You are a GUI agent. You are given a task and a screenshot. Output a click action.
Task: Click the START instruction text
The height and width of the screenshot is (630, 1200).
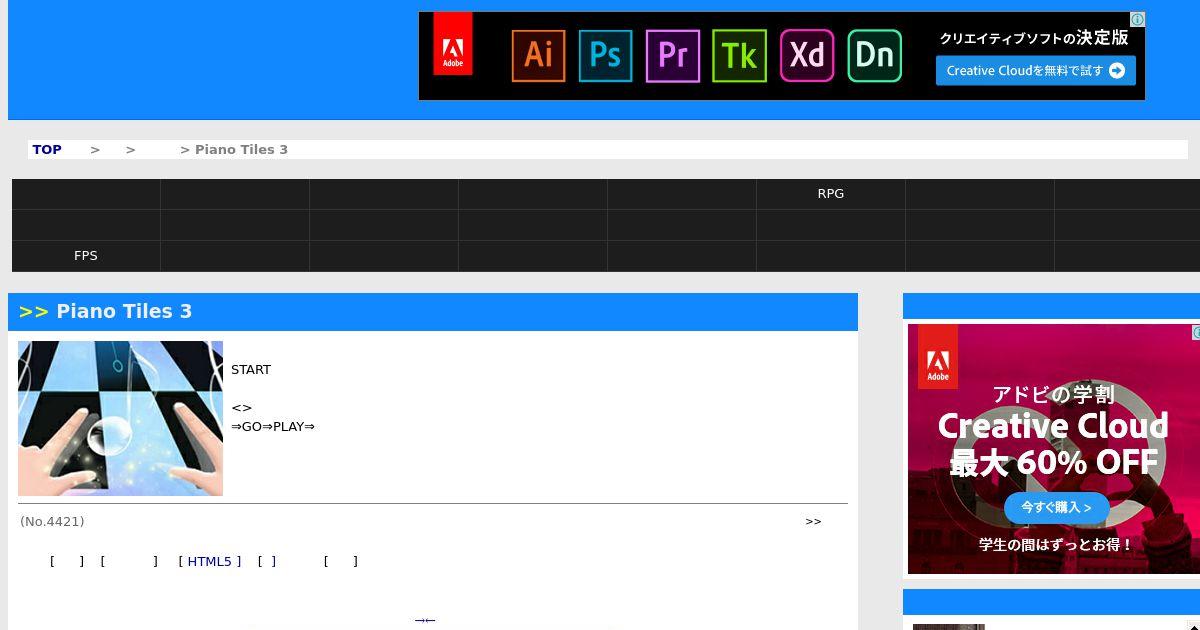point(251,369)
